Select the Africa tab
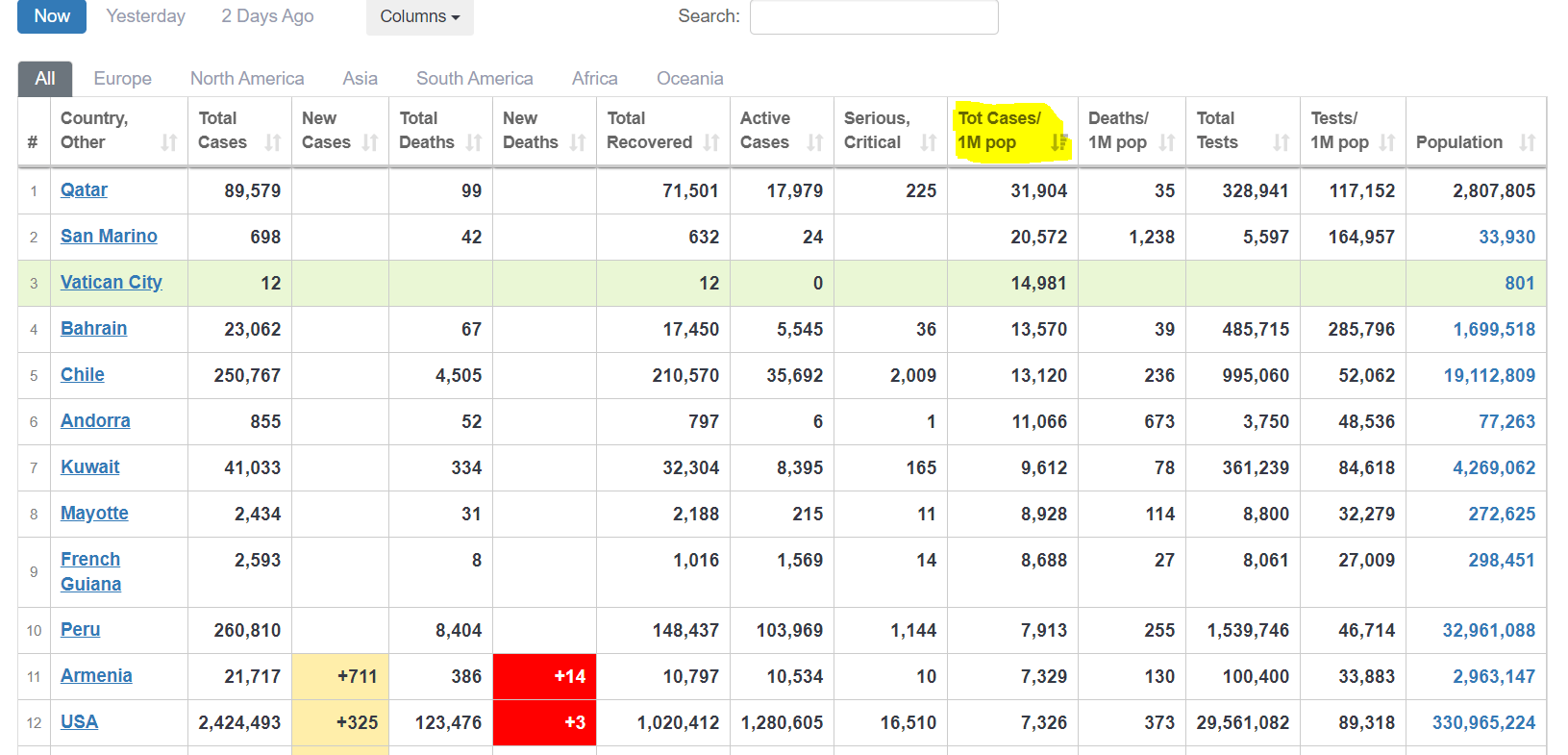1568x755 pixels. pyautogui.click(x=595, y=79)
